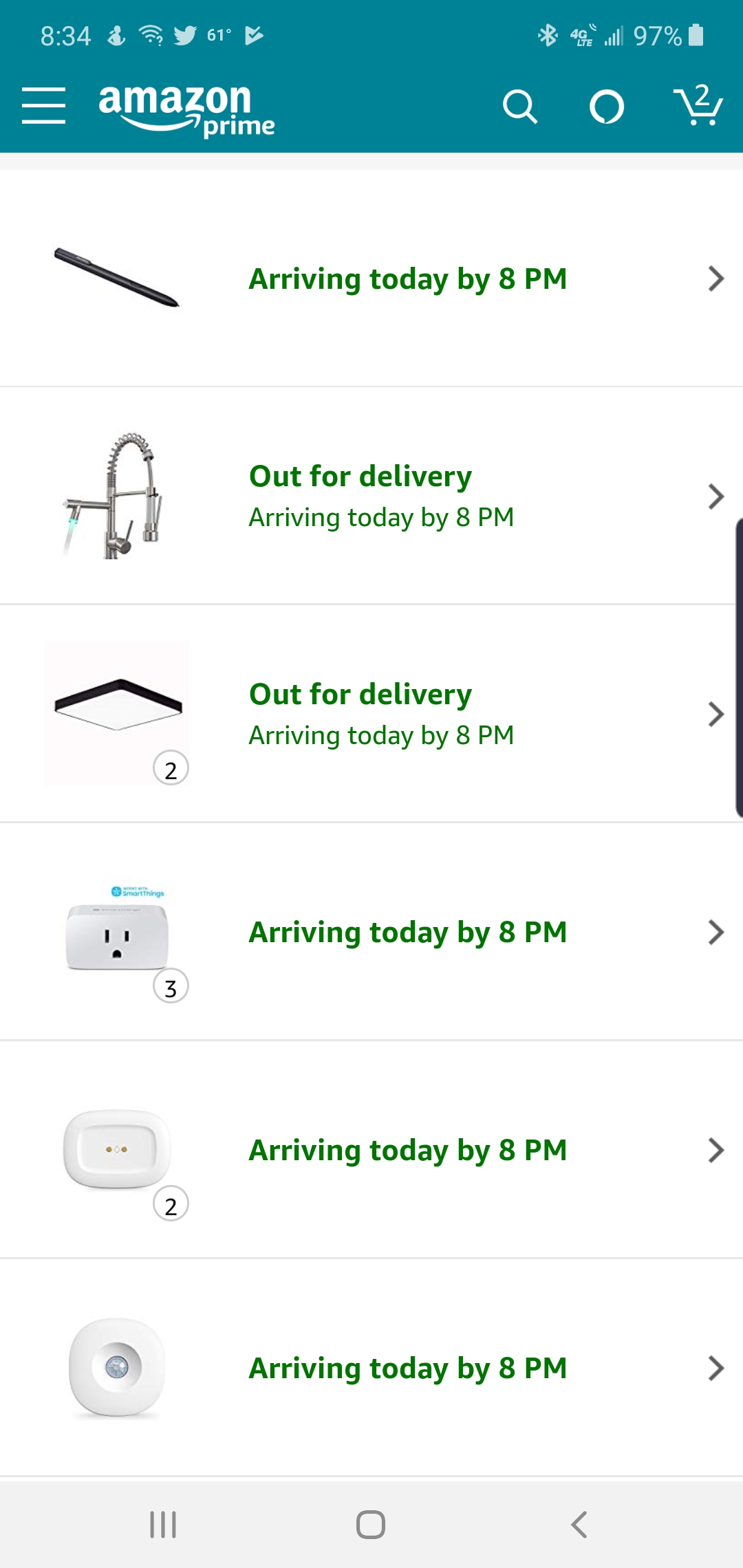The height and width of the screenshot is (1568, 743).
Task: Select the stylus pen product thumbnail
Action: [x=117, y=278]
